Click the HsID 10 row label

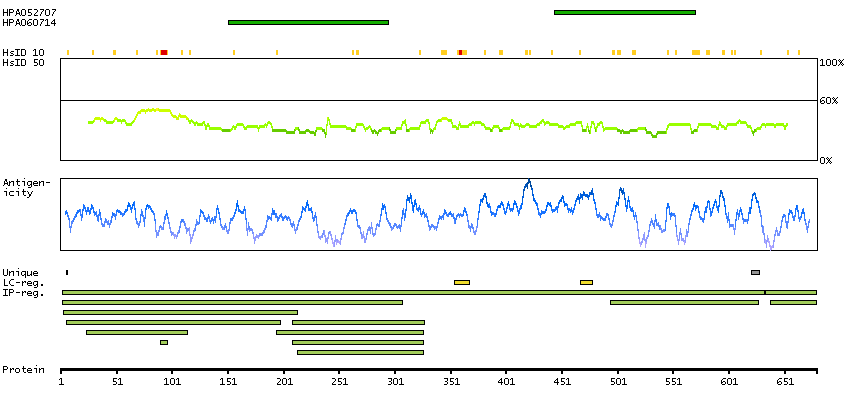(x=23, y=52)
